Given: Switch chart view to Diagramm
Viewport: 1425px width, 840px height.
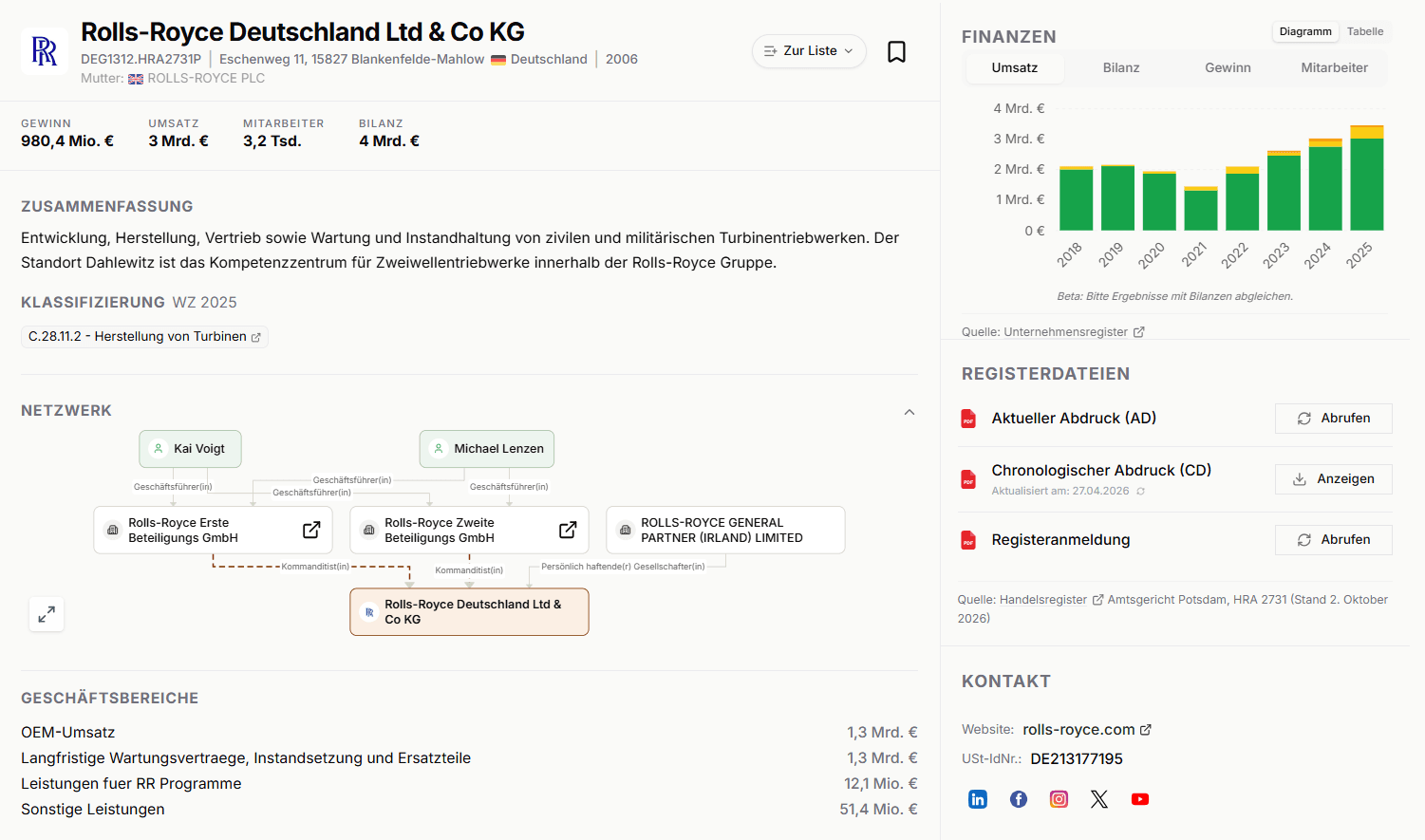Looking at the screenshot, I should point(1305,32).
